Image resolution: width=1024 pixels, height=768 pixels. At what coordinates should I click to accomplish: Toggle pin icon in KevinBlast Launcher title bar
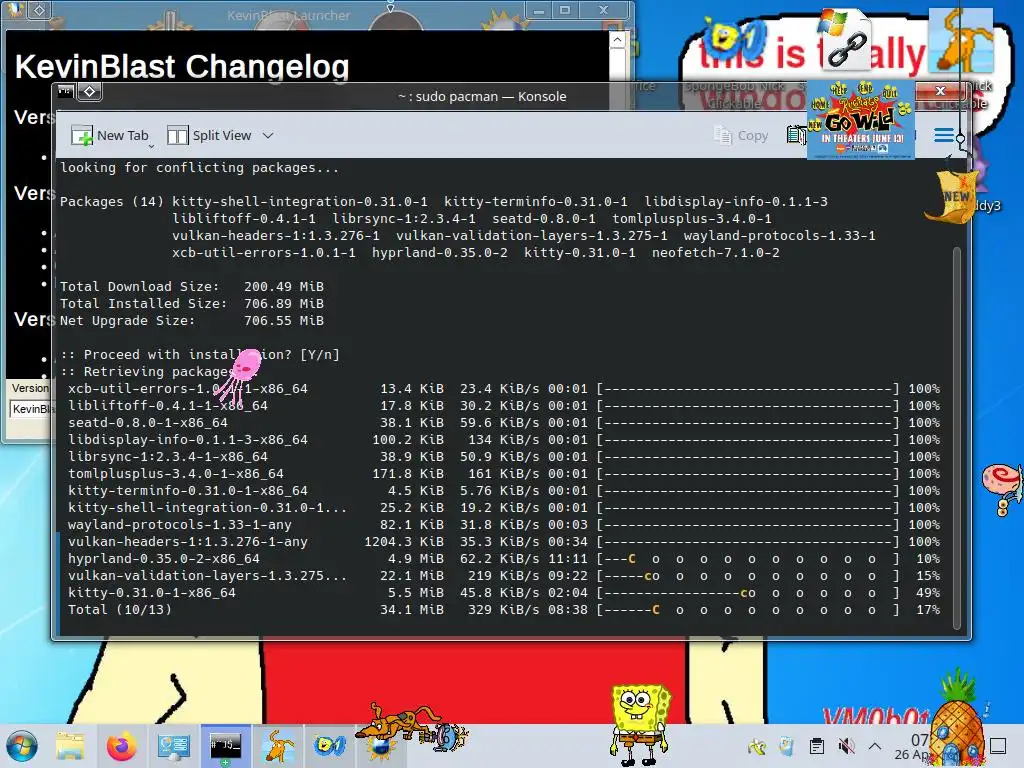(x=39, y=9)
